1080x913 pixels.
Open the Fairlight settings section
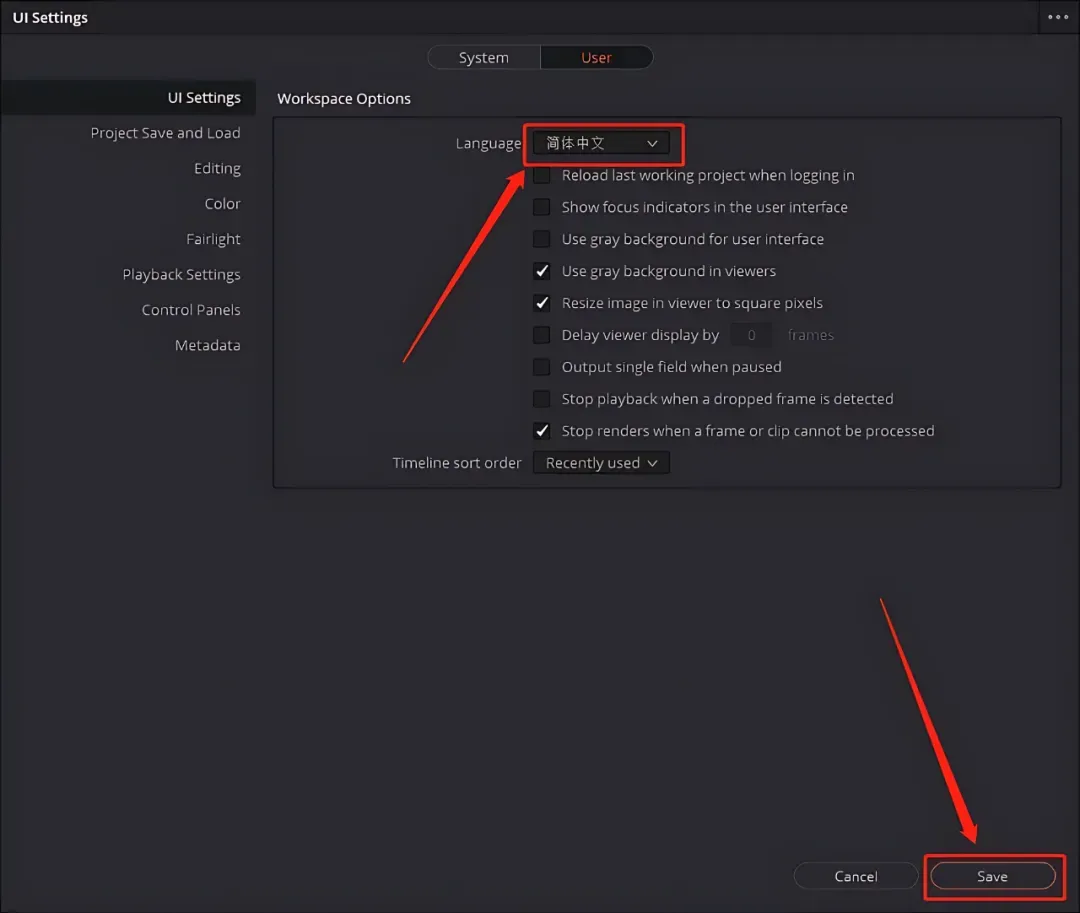[213, 239]
